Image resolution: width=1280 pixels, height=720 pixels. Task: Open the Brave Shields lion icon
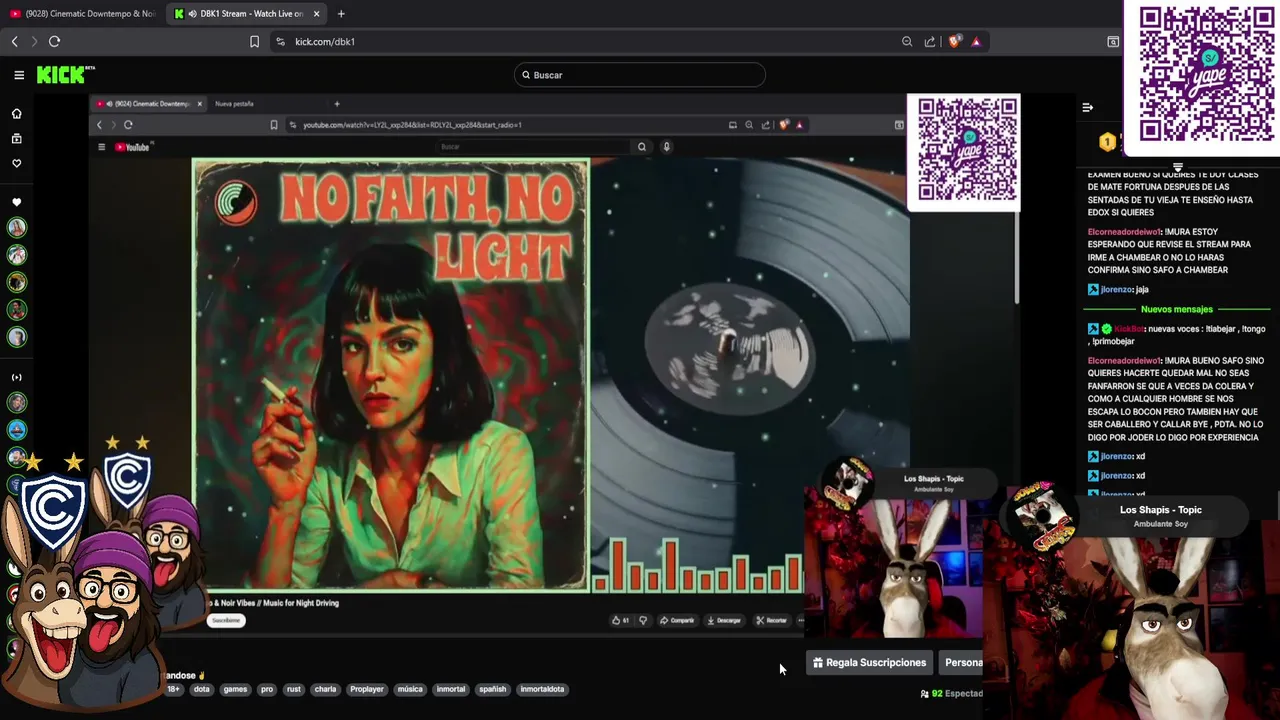954,41
